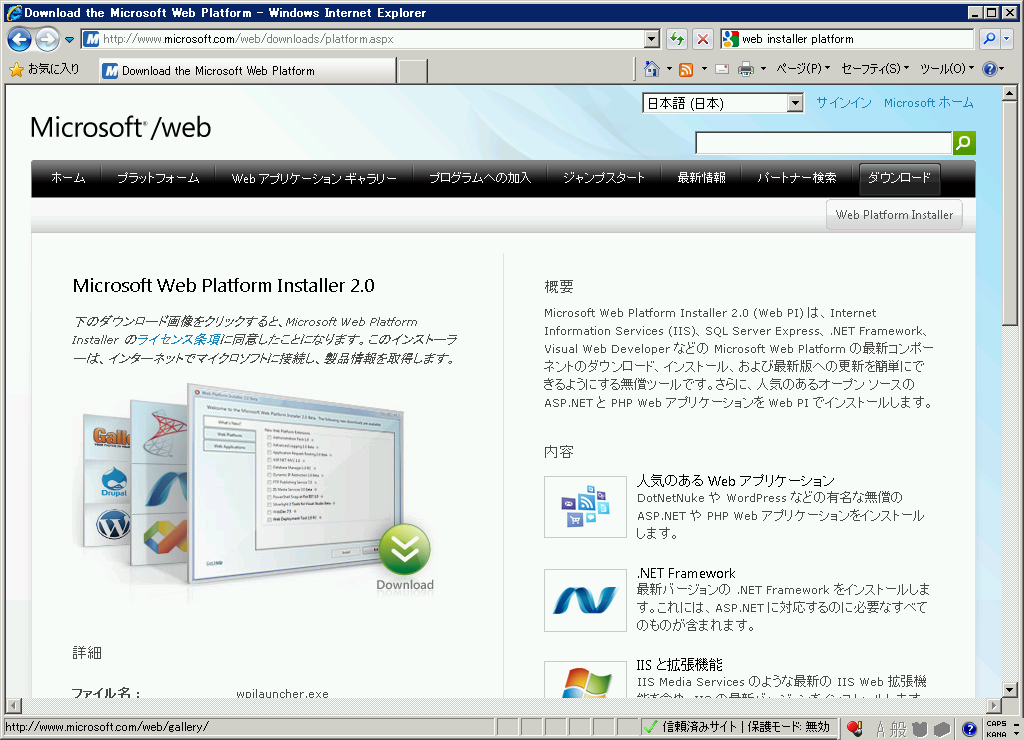Select the プラットフォーム navigation tab

coord(158,178)
